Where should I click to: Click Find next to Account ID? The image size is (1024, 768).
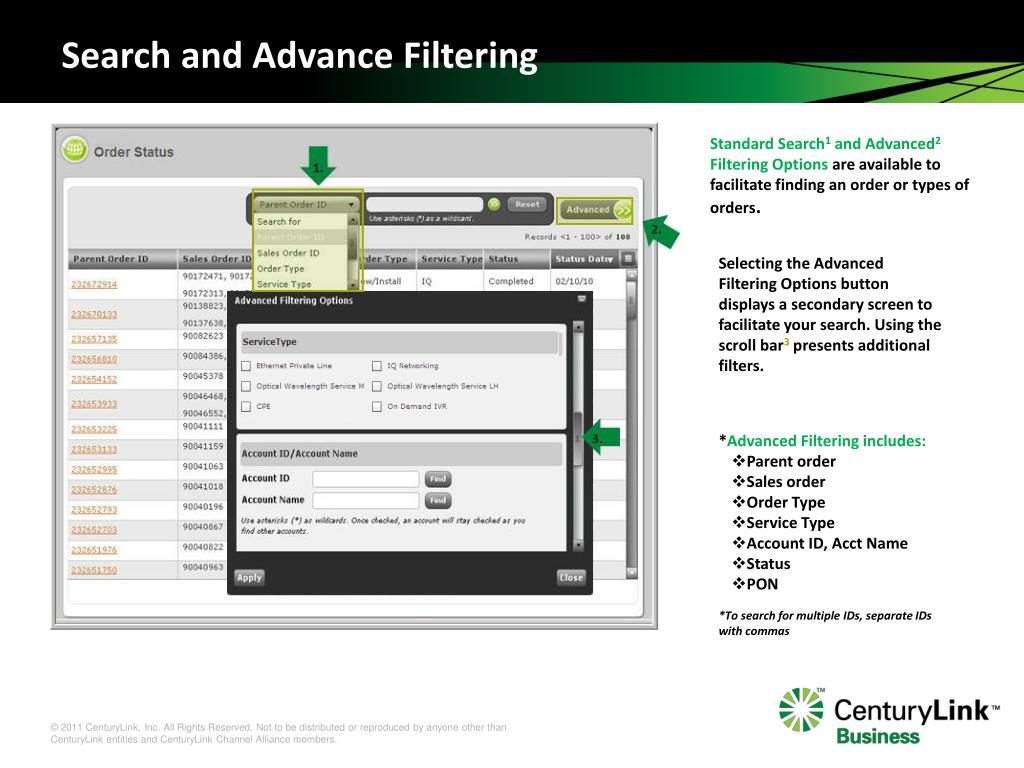(x=438, y=479)
